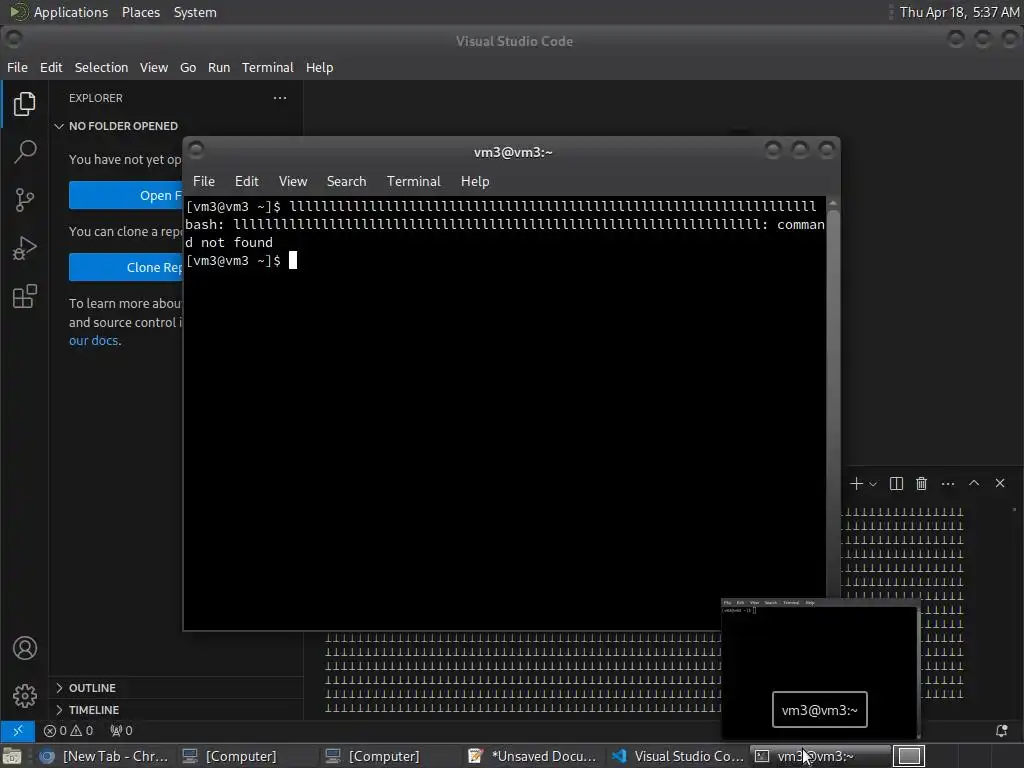The height and width of the screenshot is (768, 1024).
Task: Open the launch profile dropdown next to plus
Action: (x=873, y=484)
